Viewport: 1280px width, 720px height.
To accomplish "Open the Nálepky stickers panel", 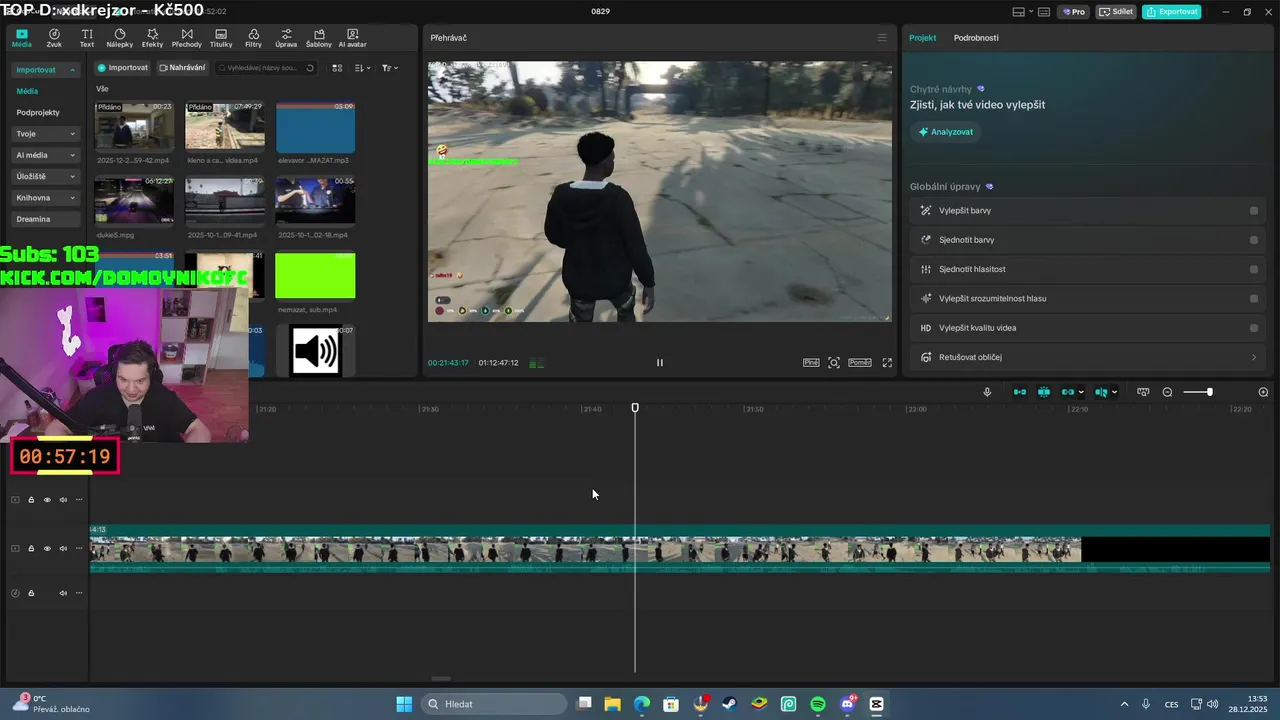I will (119, 38).
